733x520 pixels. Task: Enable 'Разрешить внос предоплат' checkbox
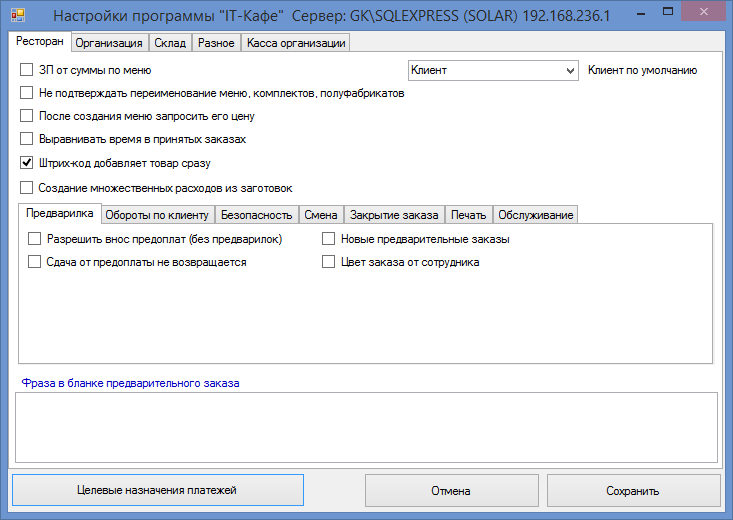point(35,240)
